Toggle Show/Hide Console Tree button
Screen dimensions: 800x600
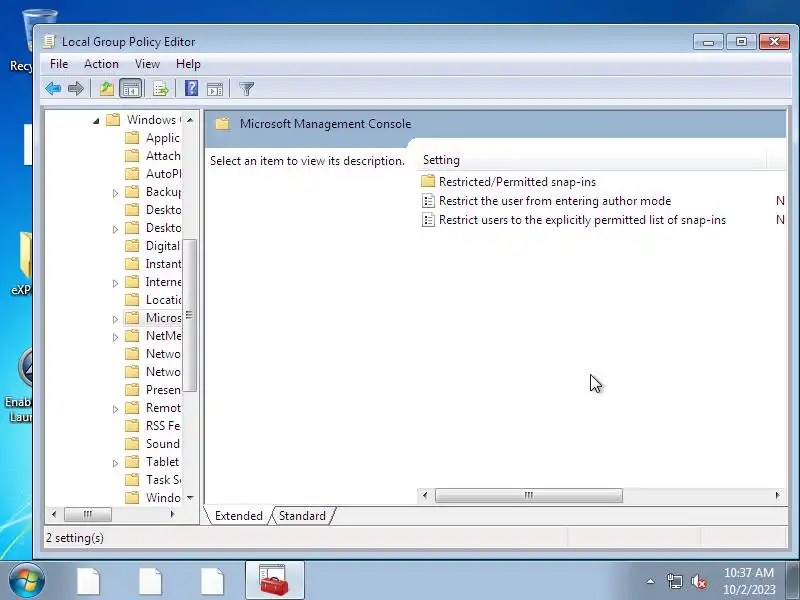point(130,89)
